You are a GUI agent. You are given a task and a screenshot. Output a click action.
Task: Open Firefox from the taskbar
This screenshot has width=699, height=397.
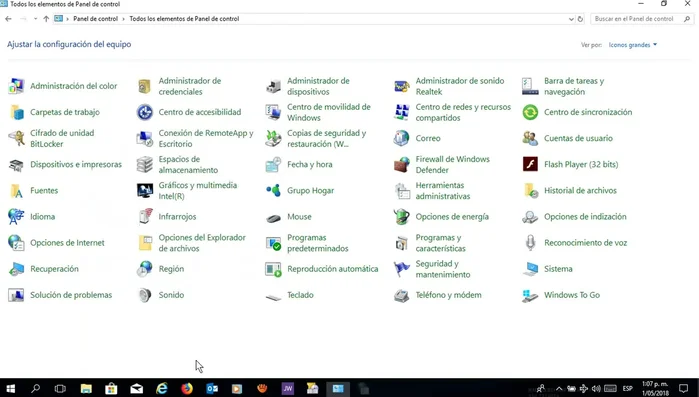(187, 389)
